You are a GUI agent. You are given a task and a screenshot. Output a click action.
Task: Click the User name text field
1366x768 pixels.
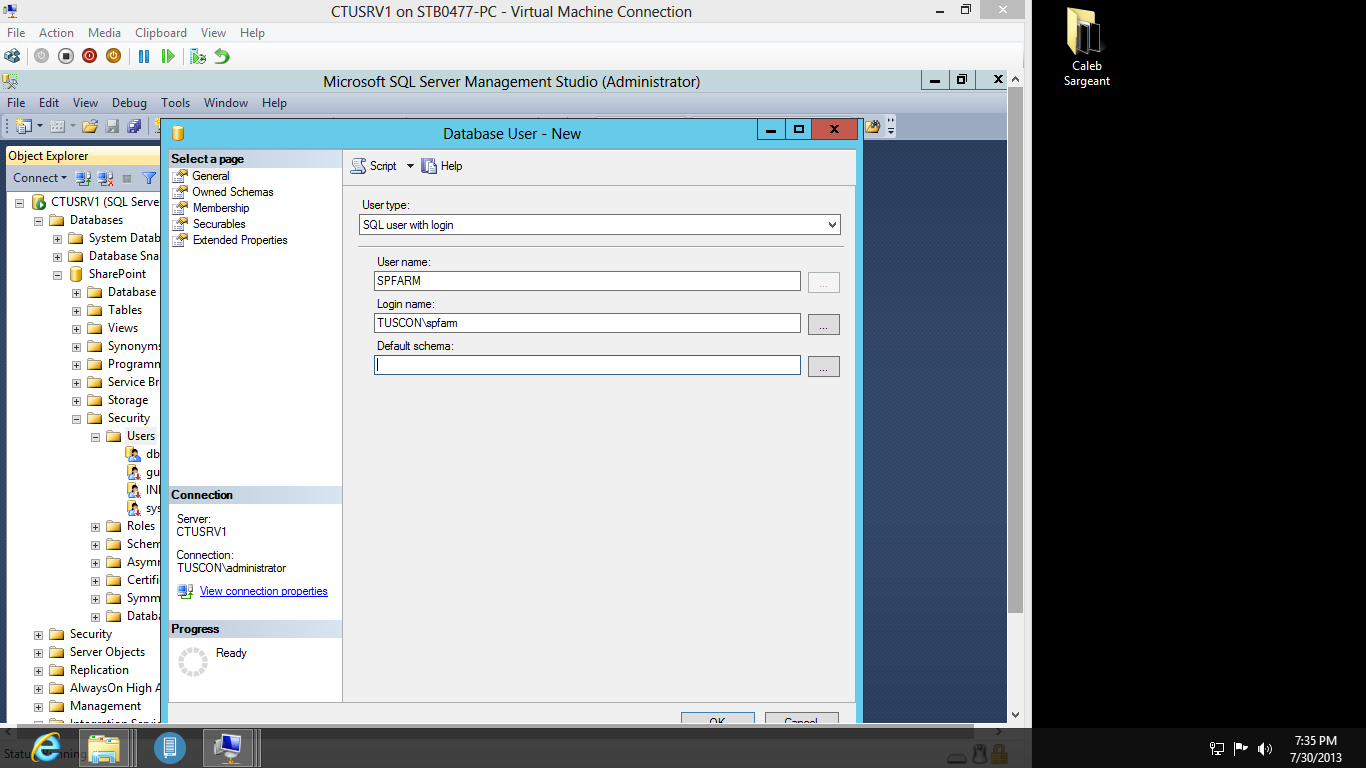pos(588,281)
